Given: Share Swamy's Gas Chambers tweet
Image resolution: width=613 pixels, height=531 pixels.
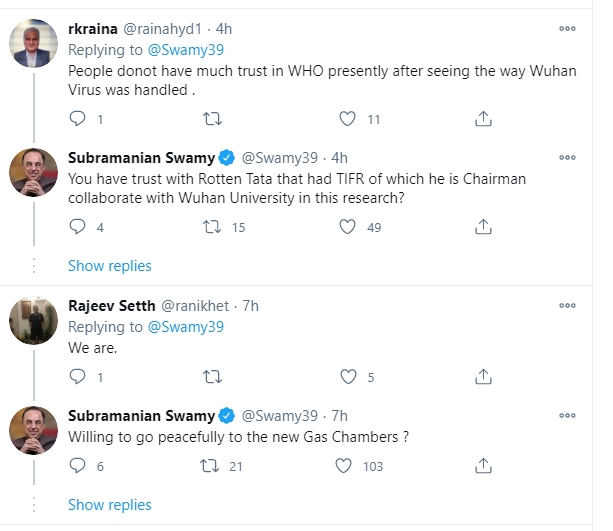Looking at the screenshot, I should tap(483, 466).
